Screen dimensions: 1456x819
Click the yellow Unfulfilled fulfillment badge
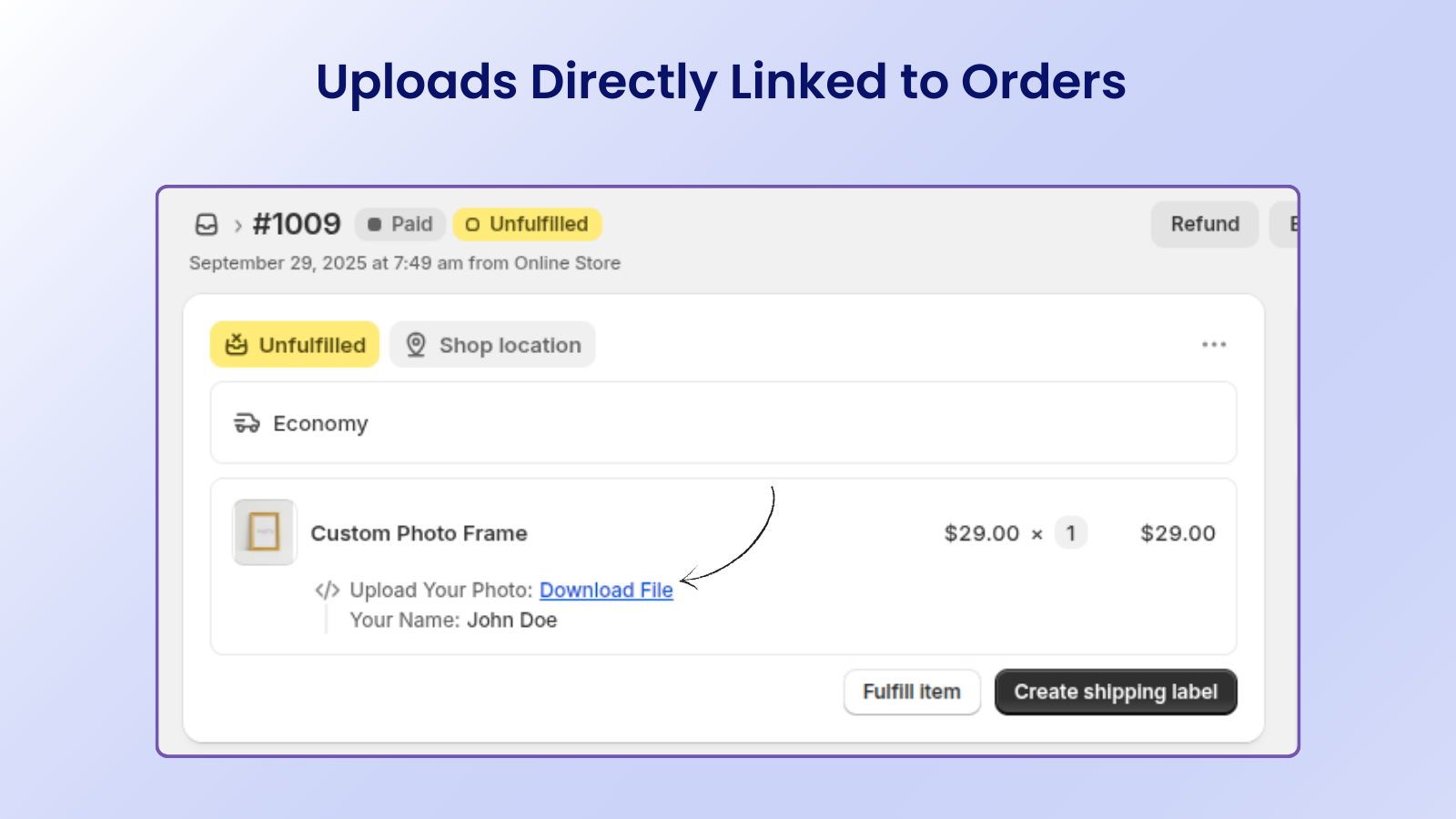click(x=294, y=344)
